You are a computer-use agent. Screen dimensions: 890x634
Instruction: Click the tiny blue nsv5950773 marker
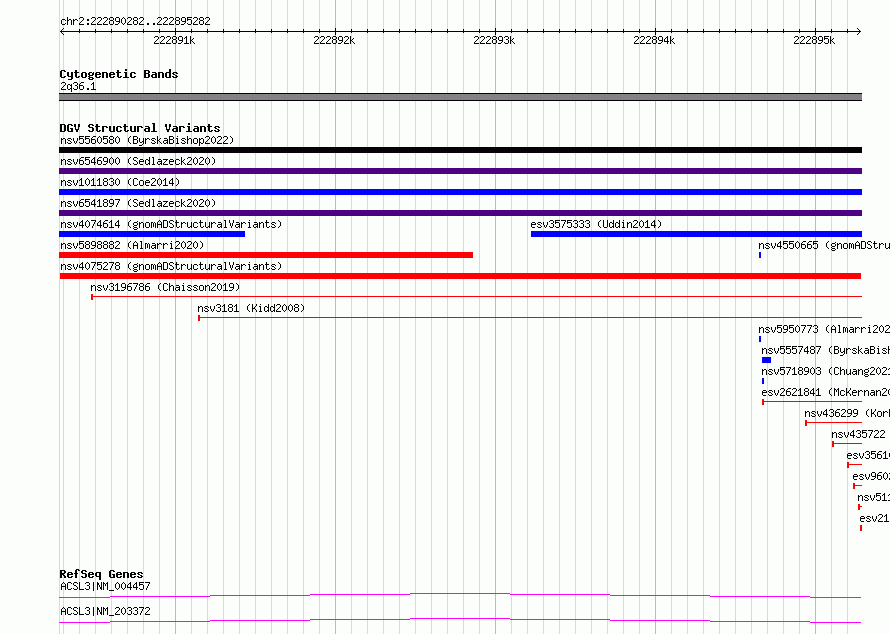(x=760, y=339)
